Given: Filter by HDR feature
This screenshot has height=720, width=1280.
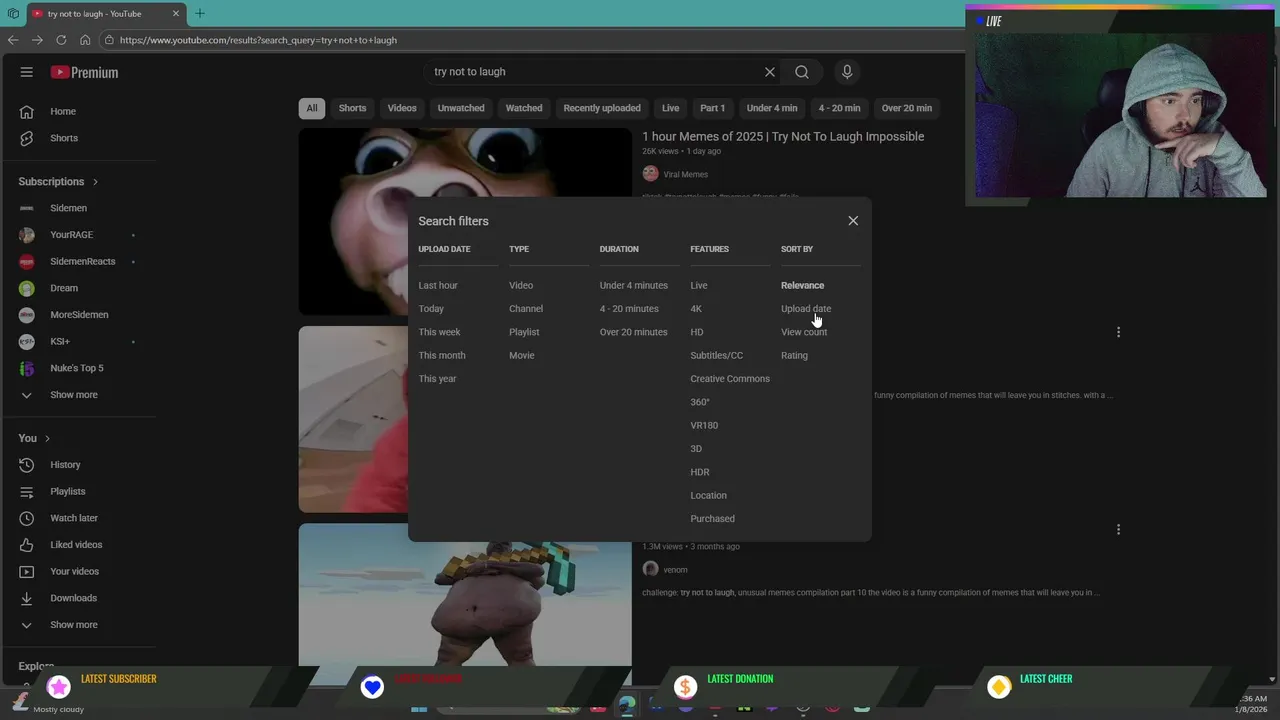Looking at the screenshot, I should point(700,472).
